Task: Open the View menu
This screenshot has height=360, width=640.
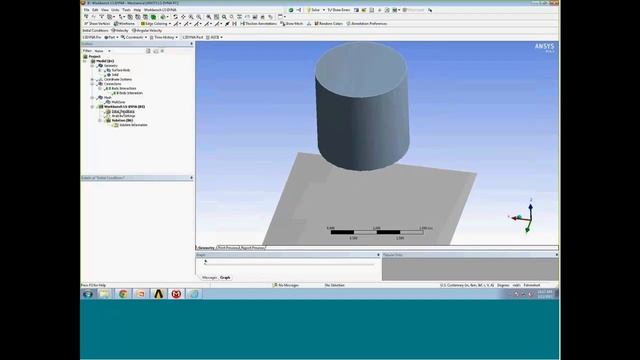Action: click(x=105, y=10)
